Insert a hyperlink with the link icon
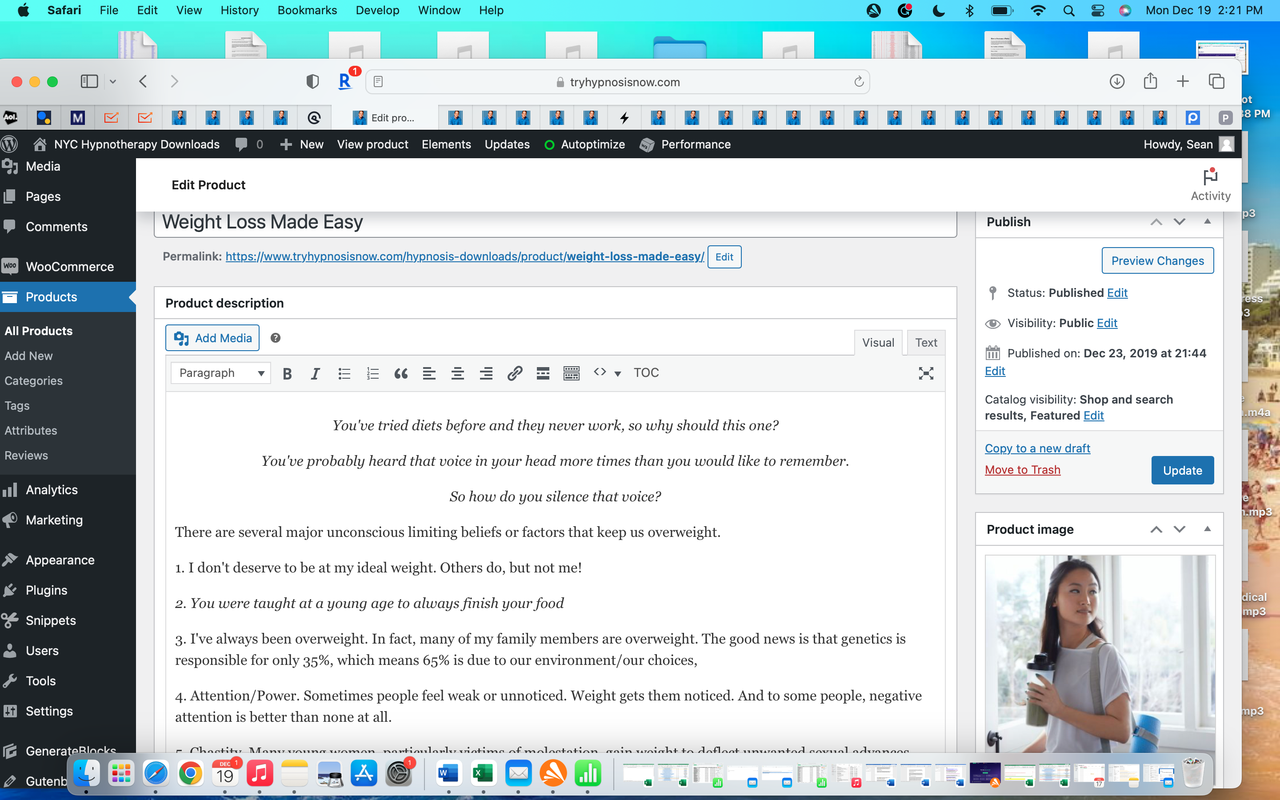The height and width of the screenshot is (800, 1280). [514, 373]
